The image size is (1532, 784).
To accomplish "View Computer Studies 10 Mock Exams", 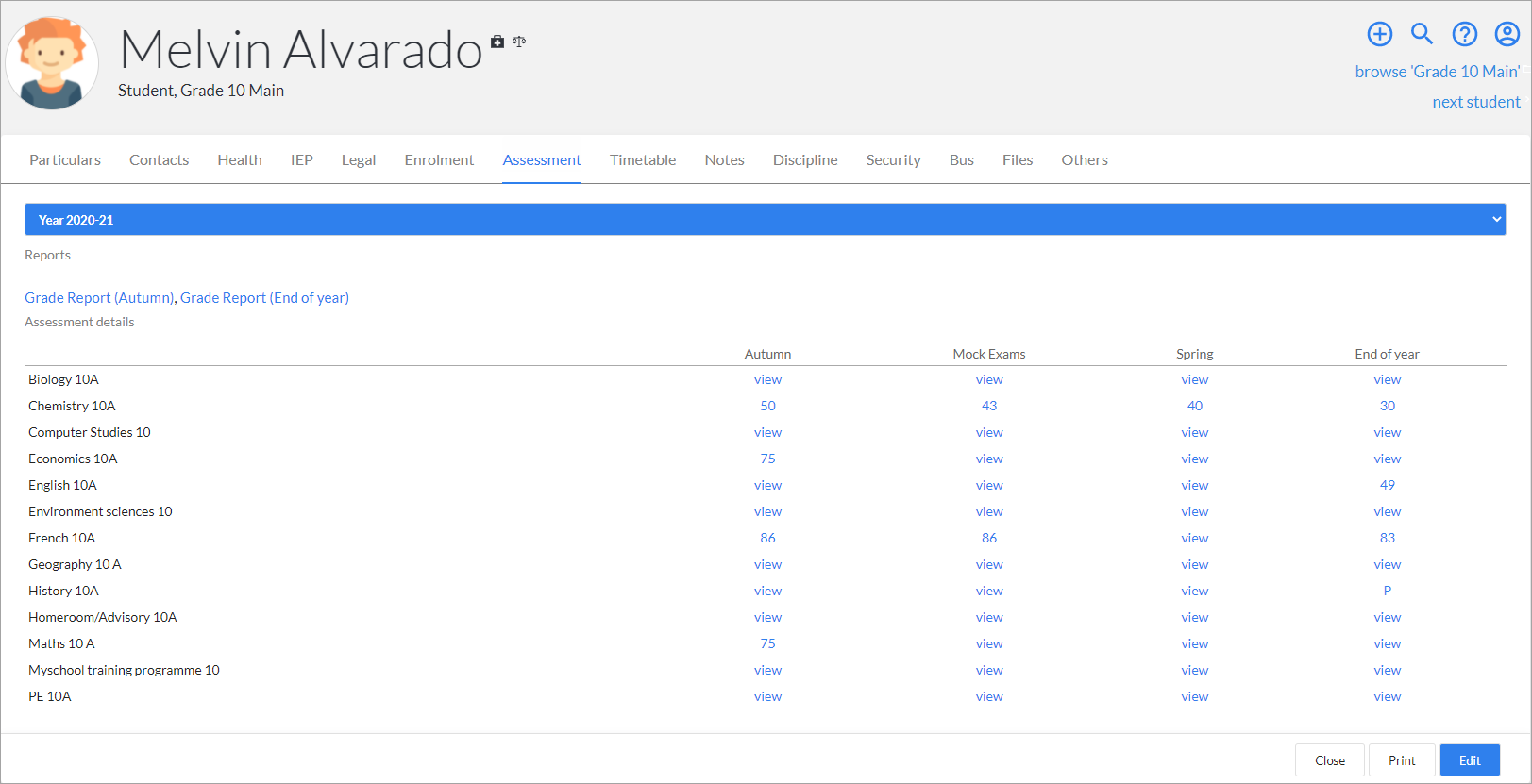I will pyautogui.click(x=989, y=432).
